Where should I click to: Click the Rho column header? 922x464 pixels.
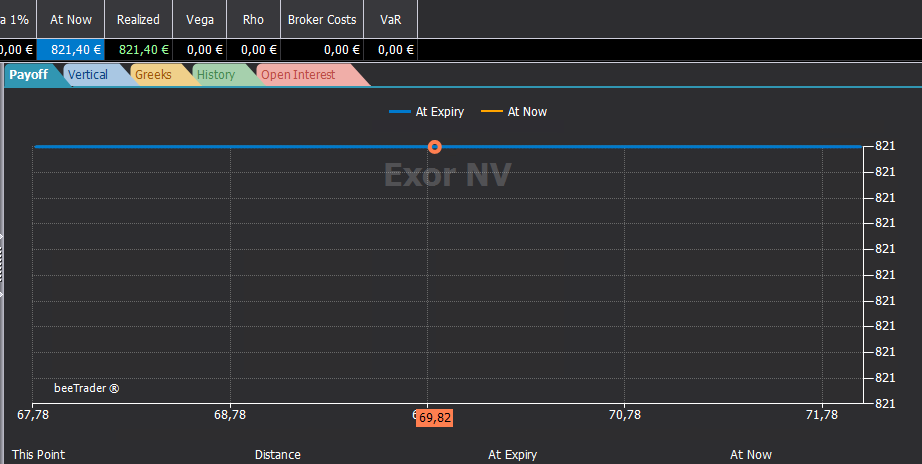(x=253, y=19)
